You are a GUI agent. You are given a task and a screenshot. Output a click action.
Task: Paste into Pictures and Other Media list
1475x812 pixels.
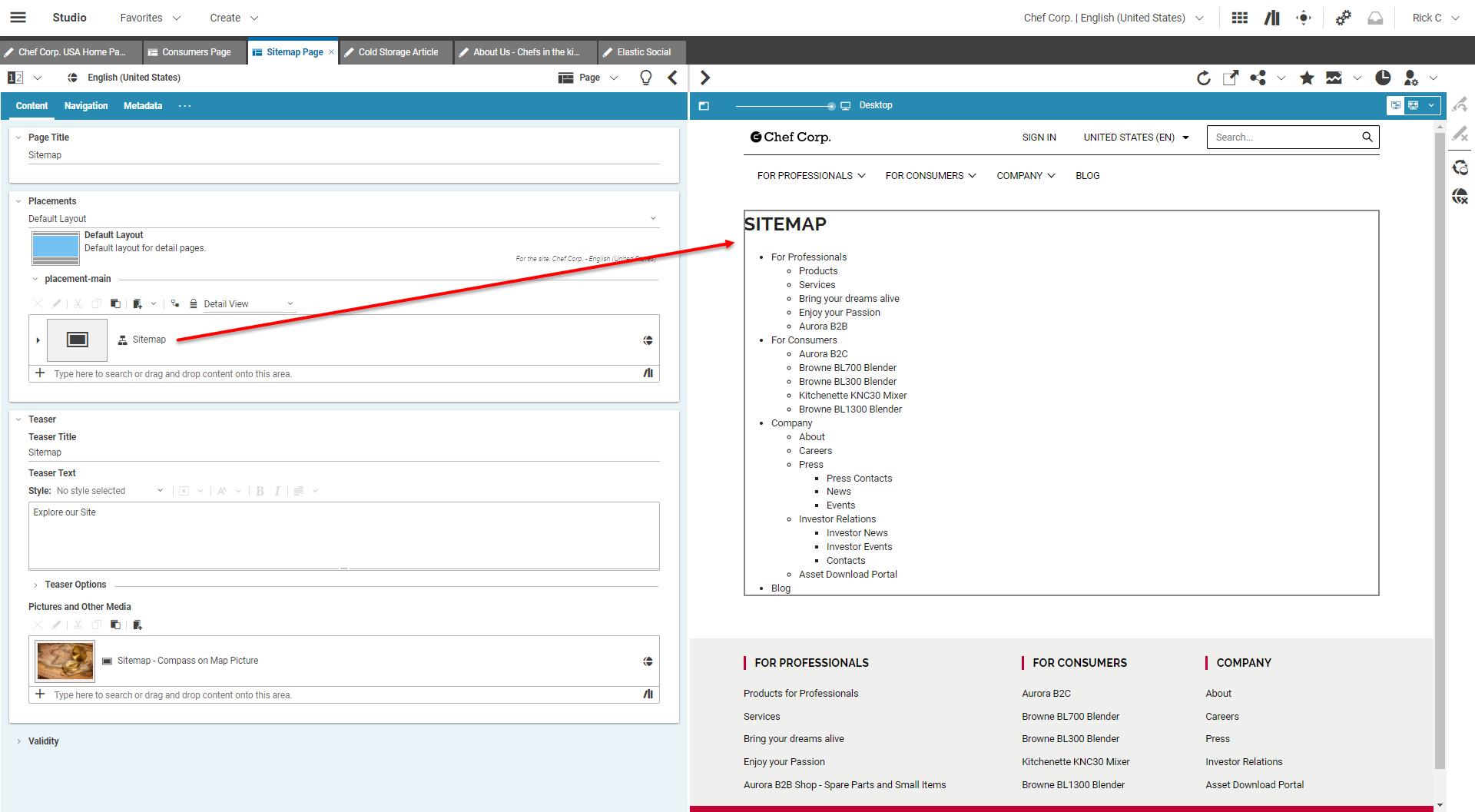115,625
